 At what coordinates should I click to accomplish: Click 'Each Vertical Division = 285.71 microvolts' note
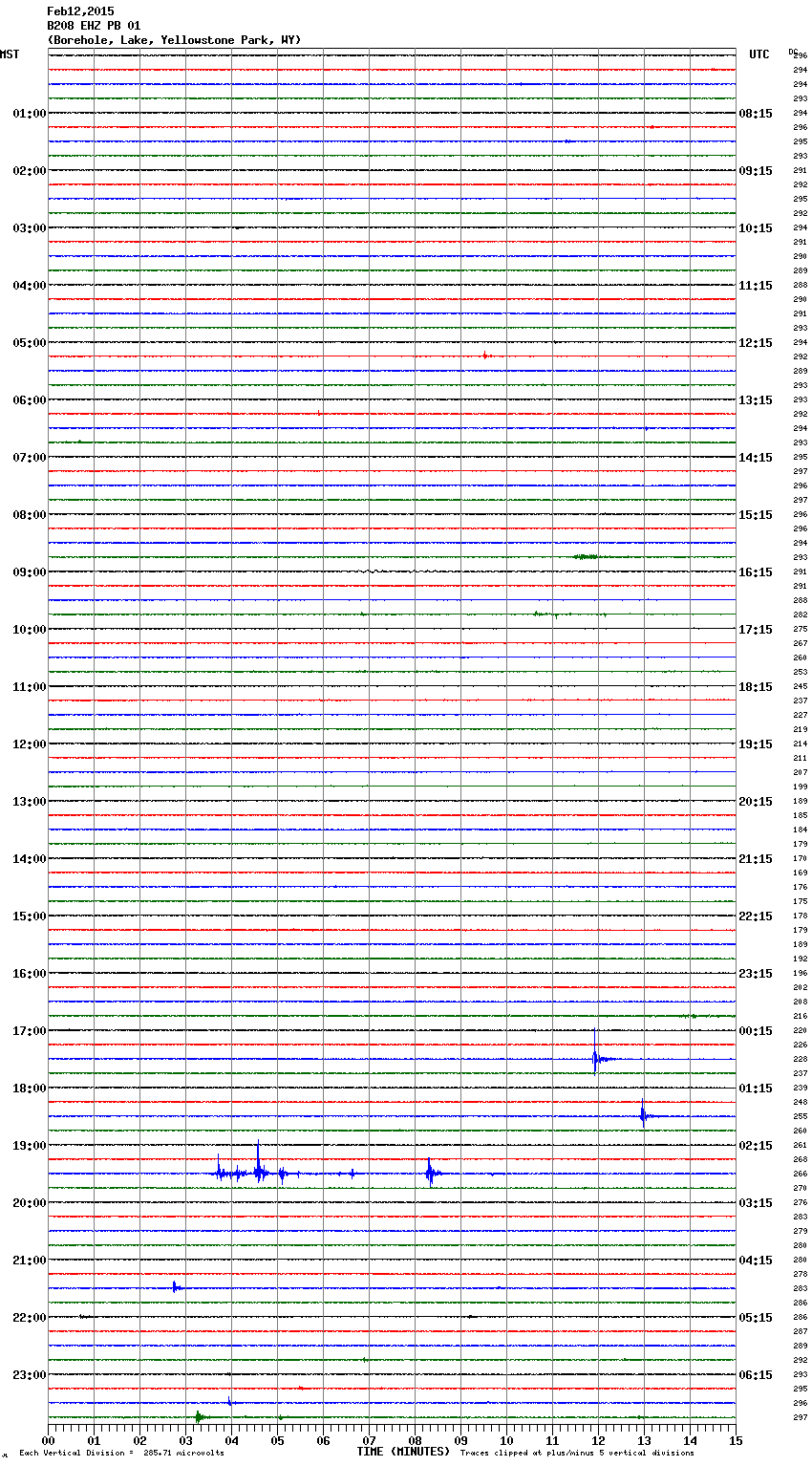point(121,1454)
